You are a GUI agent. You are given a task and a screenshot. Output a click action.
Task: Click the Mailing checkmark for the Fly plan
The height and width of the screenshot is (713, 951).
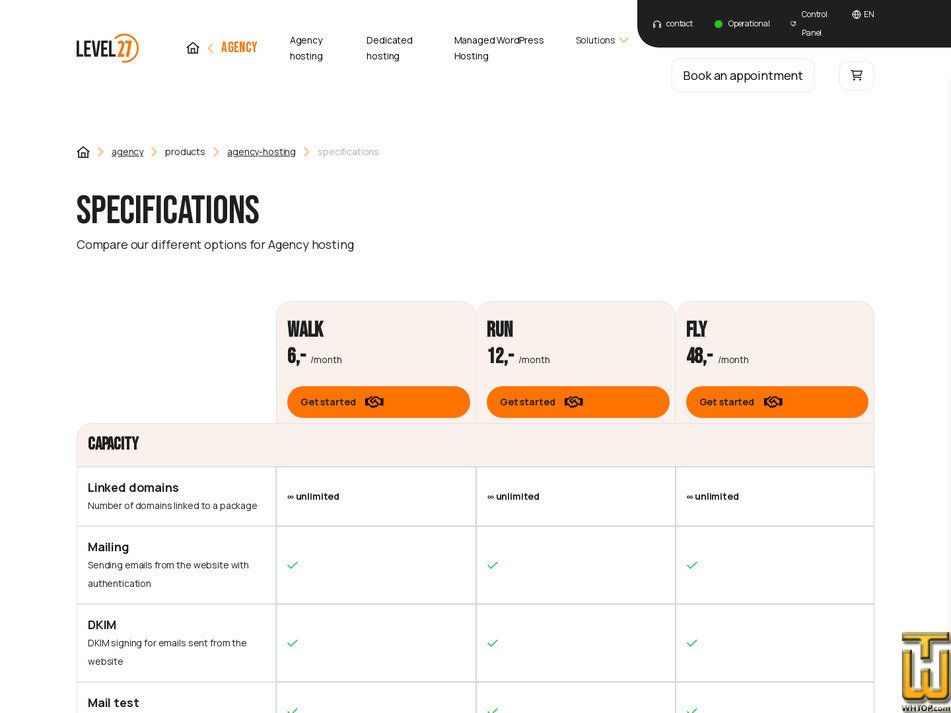point(692,565)
